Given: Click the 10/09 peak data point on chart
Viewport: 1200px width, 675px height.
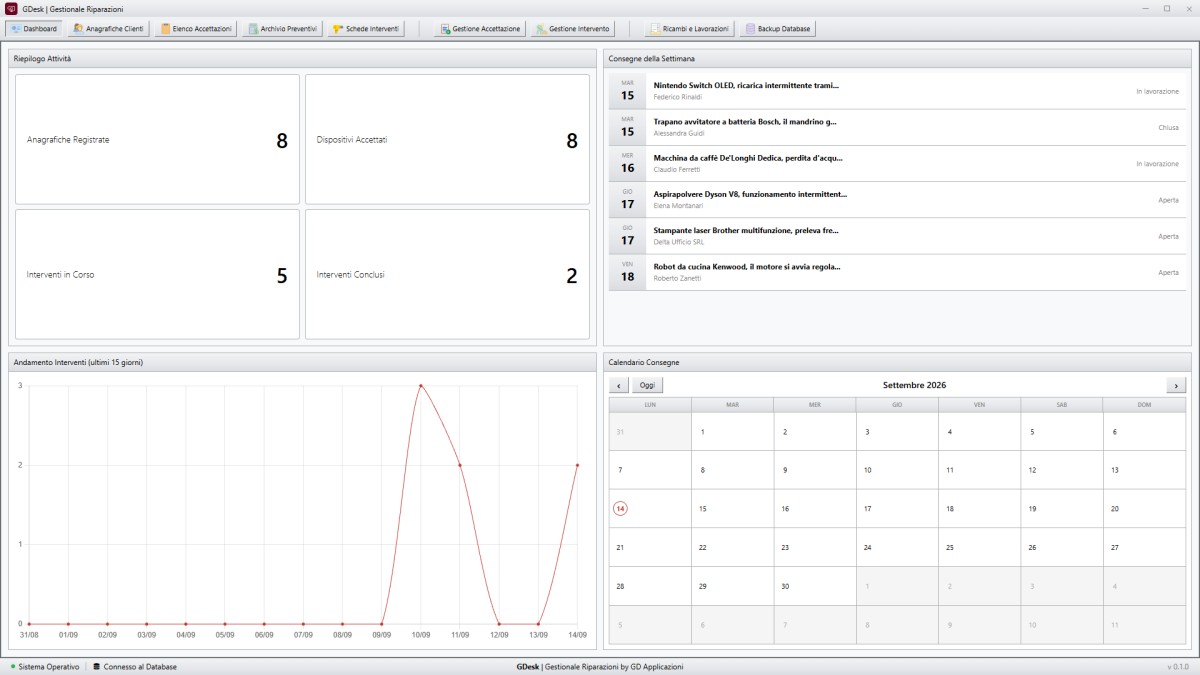Looking at the screenshot, I should [421, 385].
